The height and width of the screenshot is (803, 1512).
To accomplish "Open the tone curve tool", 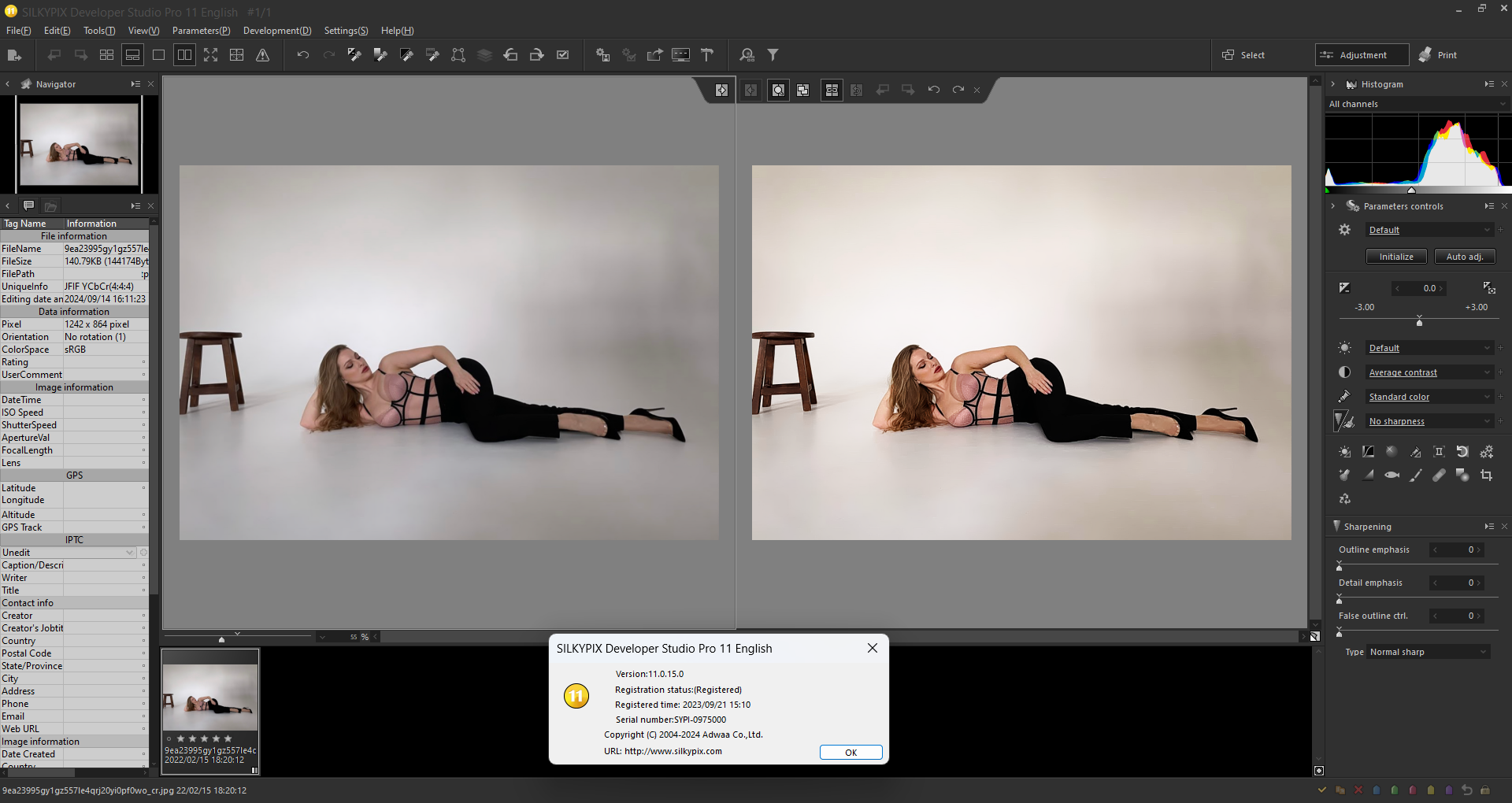I will [1368, 452].
